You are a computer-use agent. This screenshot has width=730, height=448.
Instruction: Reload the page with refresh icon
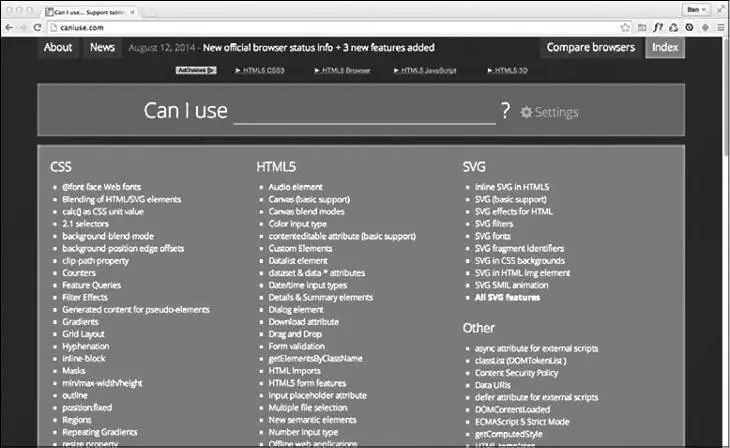coord(38,28)
